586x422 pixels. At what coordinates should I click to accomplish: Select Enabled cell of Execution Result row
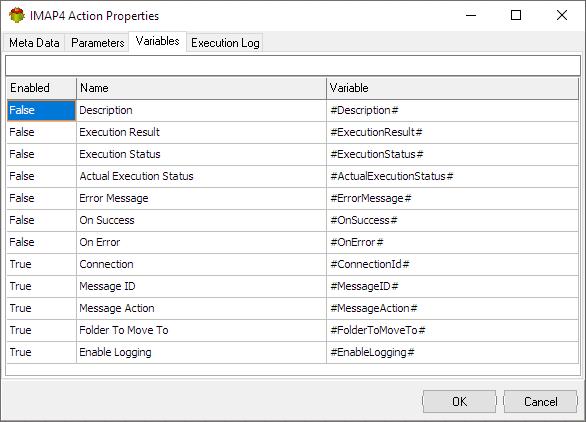pos(41,132)
